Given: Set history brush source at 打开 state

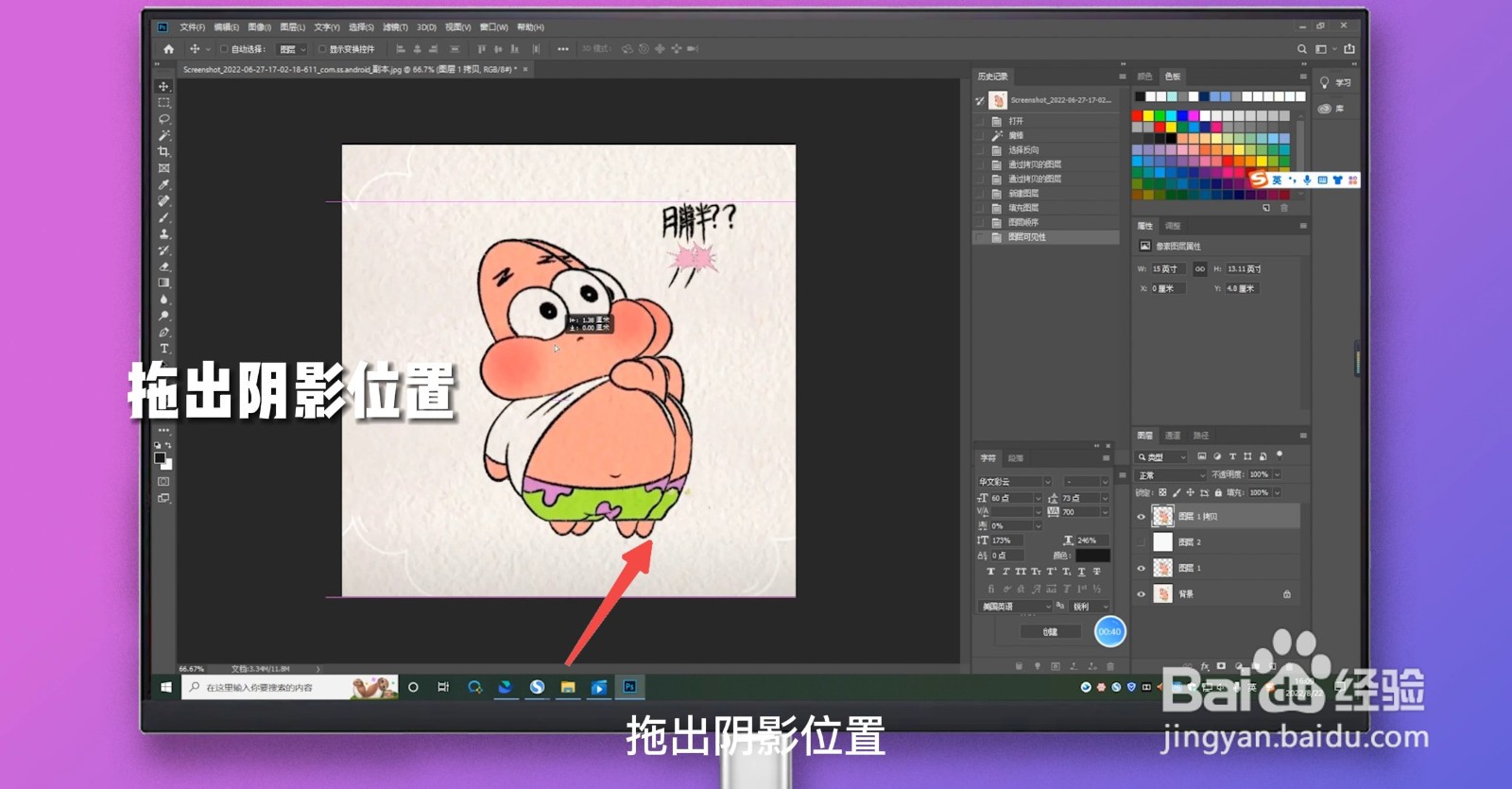Looking at the screenshot, I should point(980,121).
